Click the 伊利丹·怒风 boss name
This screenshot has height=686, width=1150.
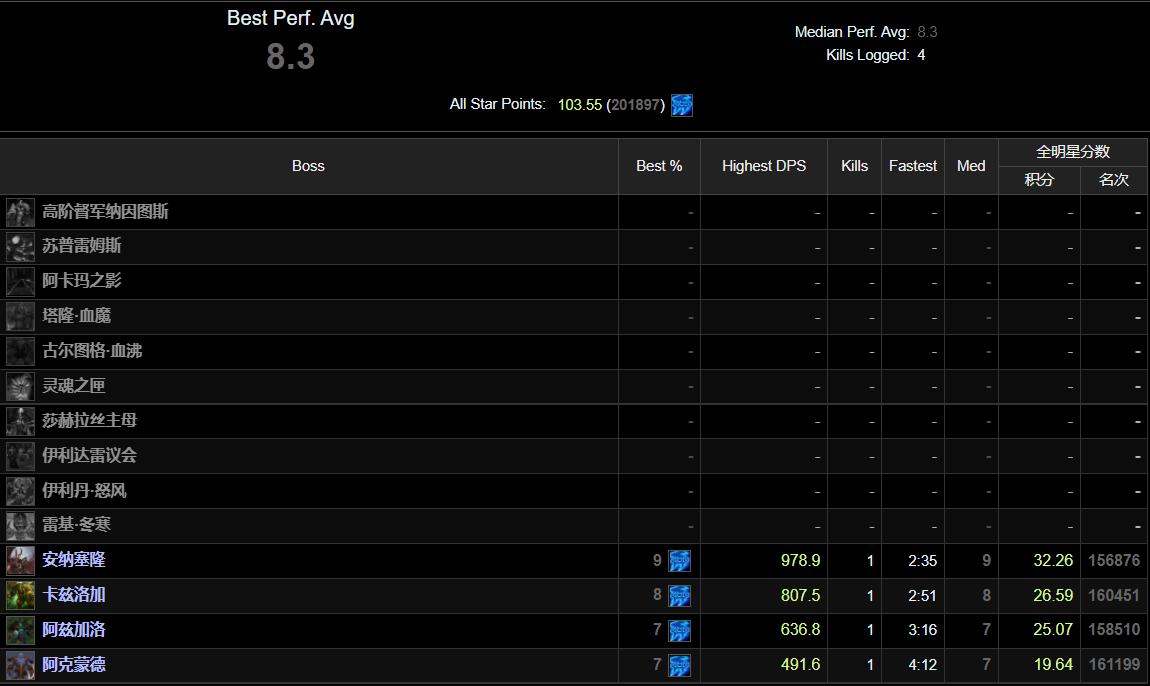coord(84,491)
